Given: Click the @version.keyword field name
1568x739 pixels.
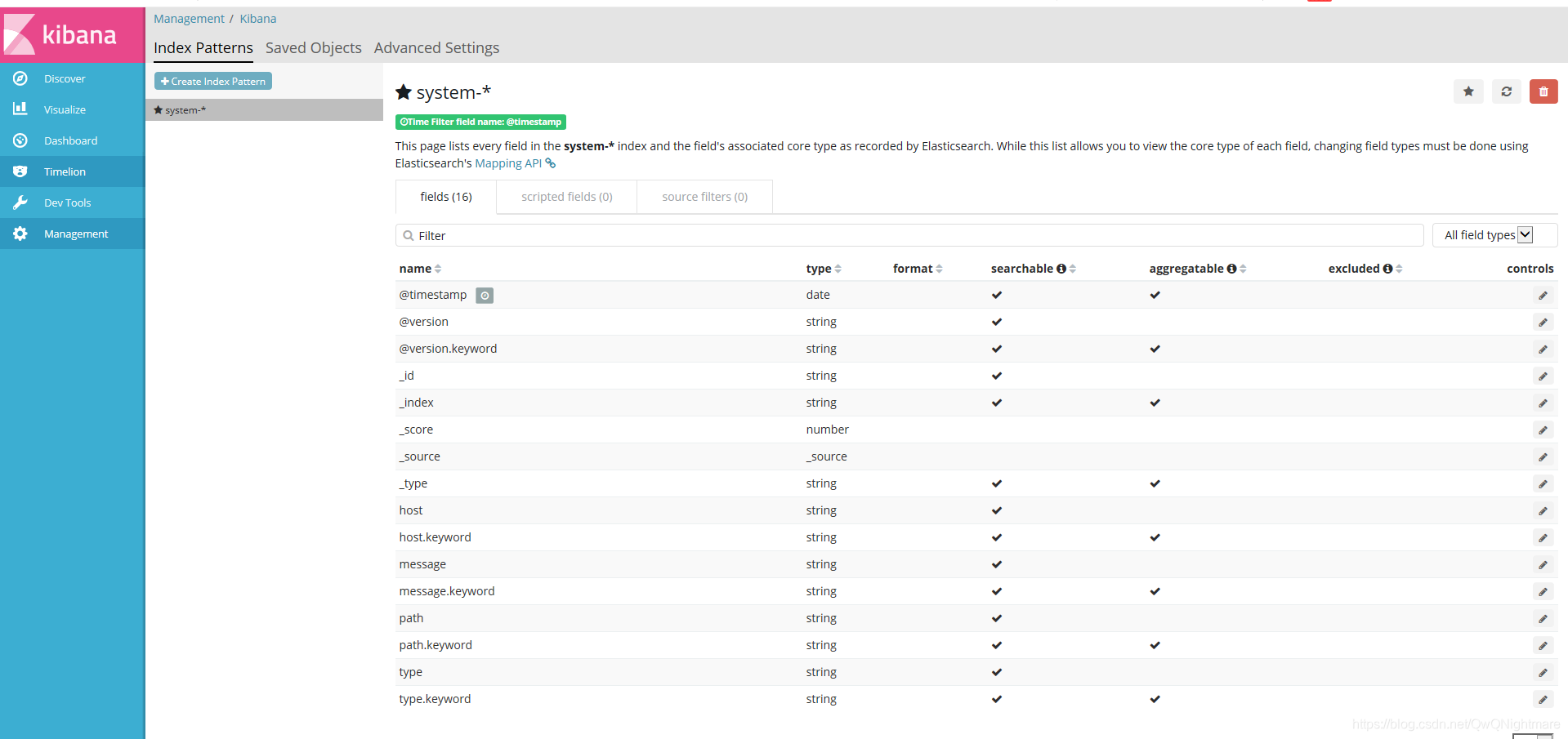Looking at the screenshot, I should 448,349.
